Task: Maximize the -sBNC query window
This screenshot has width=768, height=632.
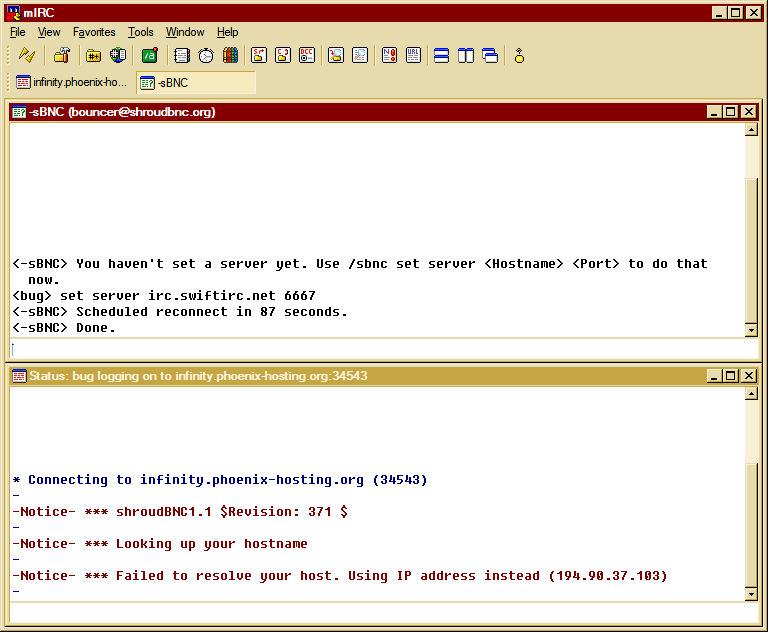Action: pyautogui.click(x=731, y=112)
